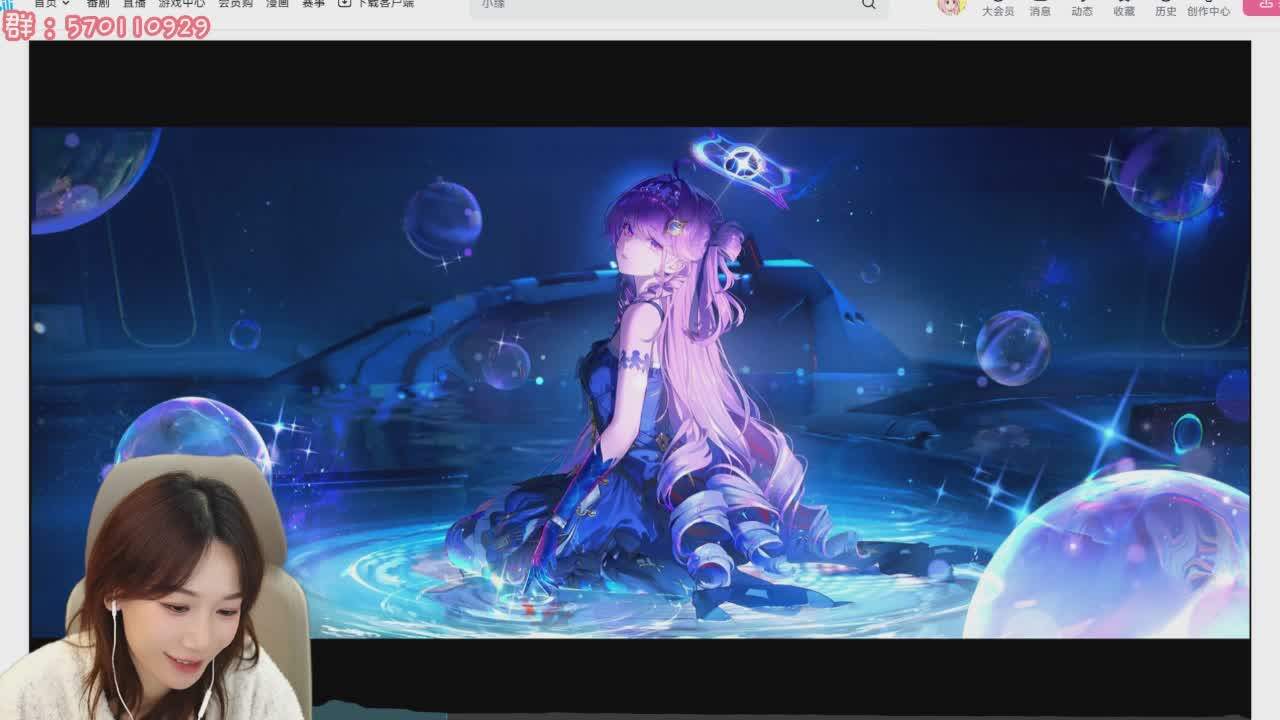Click the pink upload button
The width and height of the screenshot is (1280, 720).
(x=1262, y=6)
